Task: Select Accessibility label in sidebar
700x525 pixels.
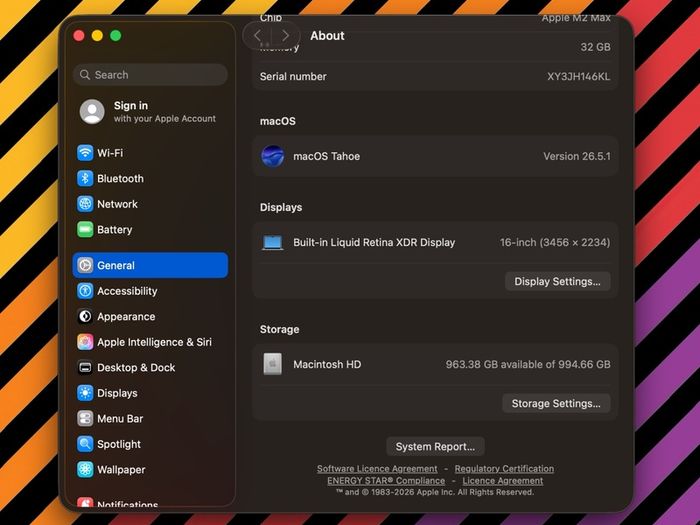Action: tap(127, 291)
